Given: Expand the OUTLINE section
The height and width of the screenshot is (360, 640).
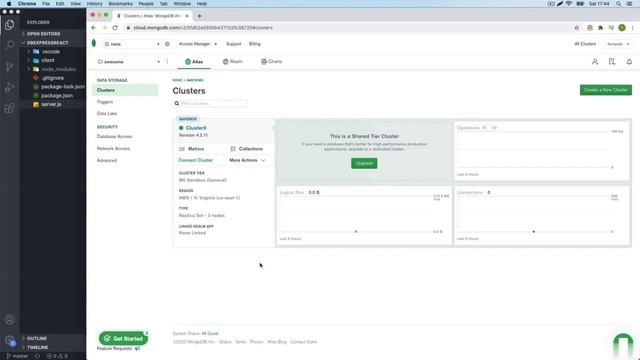Looking at the screenshot, I should (37, 338).
